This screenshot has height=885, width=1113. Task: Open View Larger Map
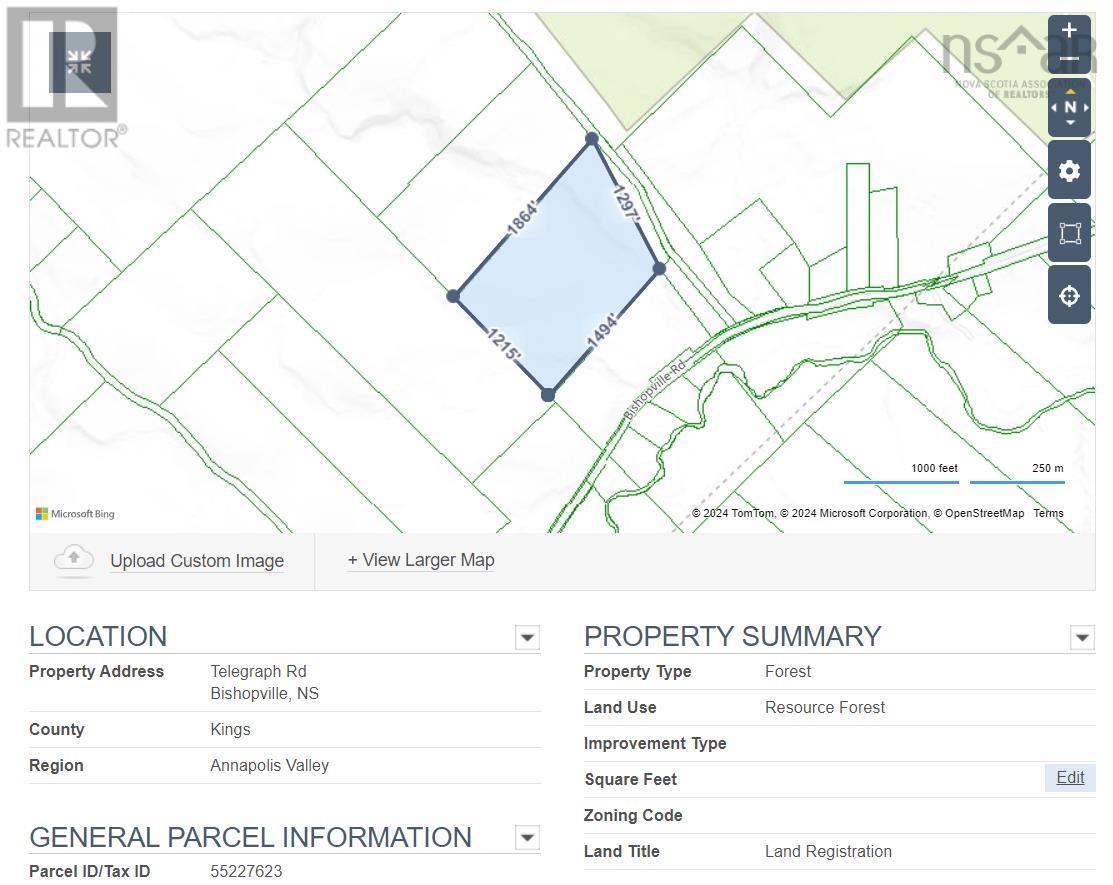pyautogui.click(x=420, y=560)
